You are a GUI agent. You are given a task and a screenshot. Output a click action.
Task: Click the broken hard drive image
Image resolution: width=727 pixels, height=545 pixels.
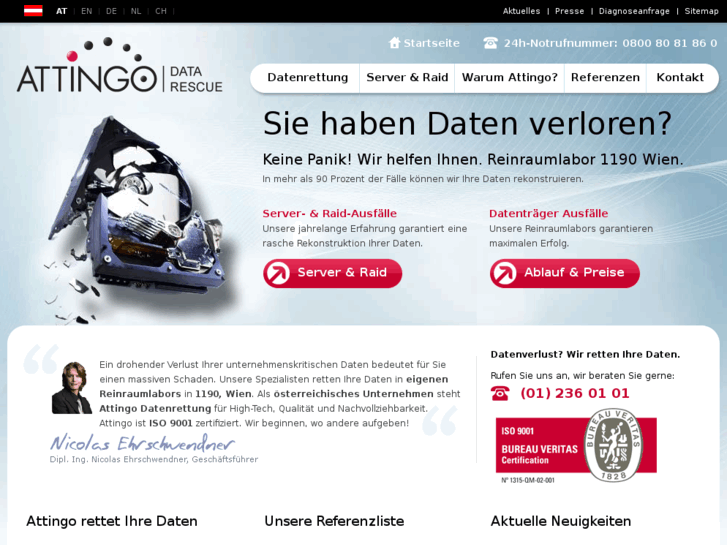tap(137, 218)
